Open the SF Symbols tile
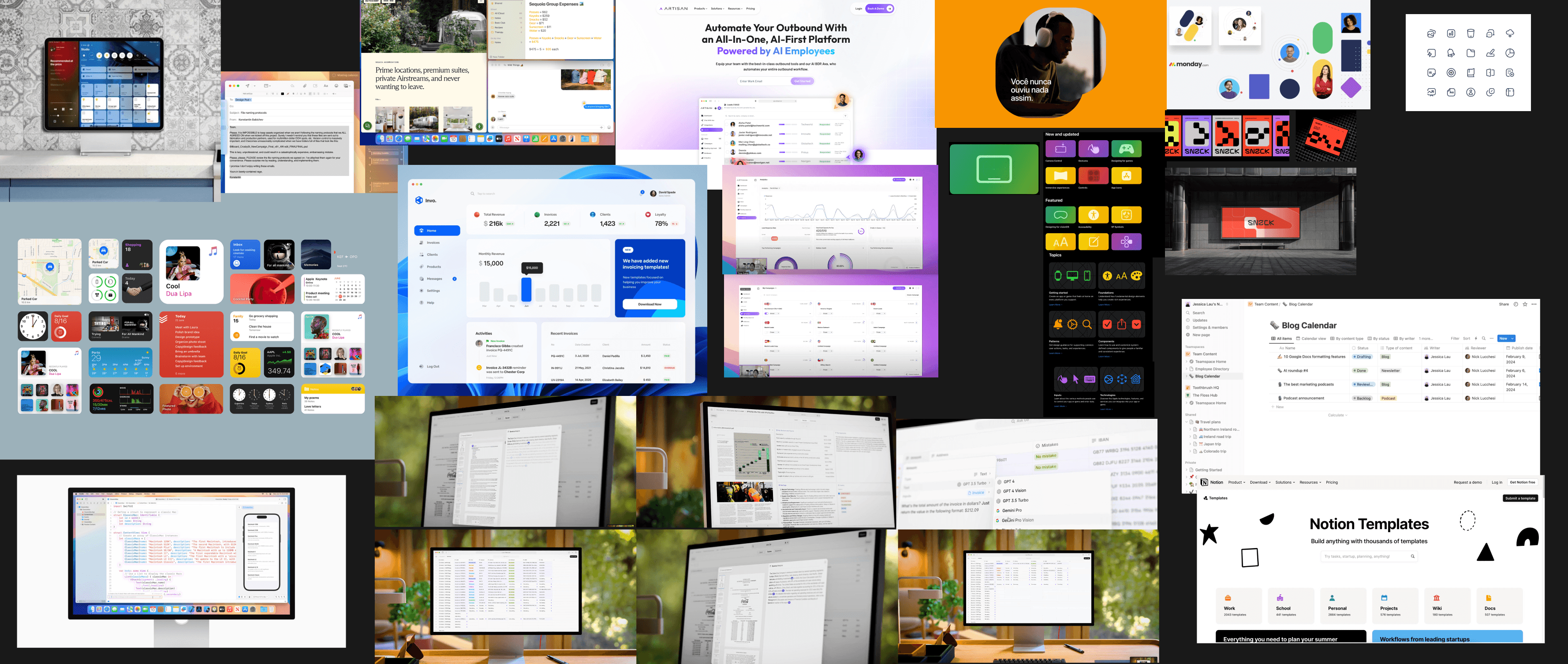1568x664 pixels. [1126, 215]
